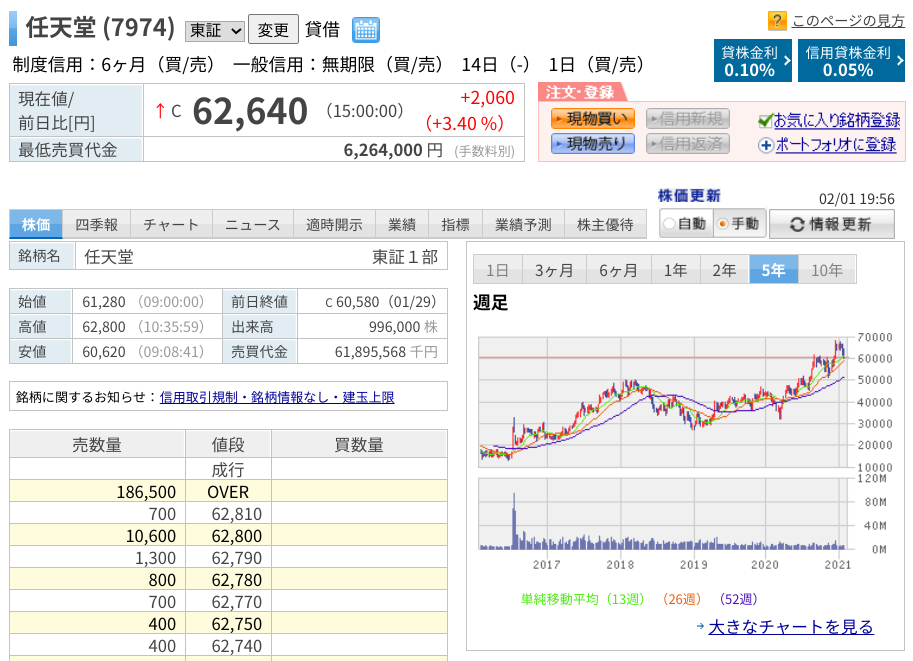Click the 62,750 price in the order book
The width and height of the screenshot is (913, 661).
pos(237,624)
